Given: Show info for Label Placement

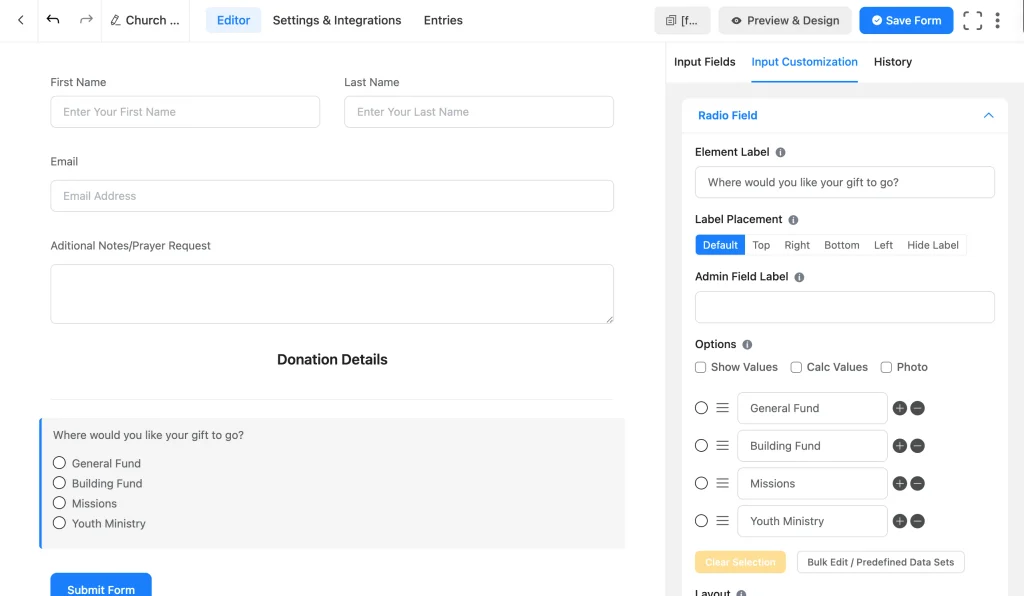Looking at the screenshot, I should click(x=793, y=220).
